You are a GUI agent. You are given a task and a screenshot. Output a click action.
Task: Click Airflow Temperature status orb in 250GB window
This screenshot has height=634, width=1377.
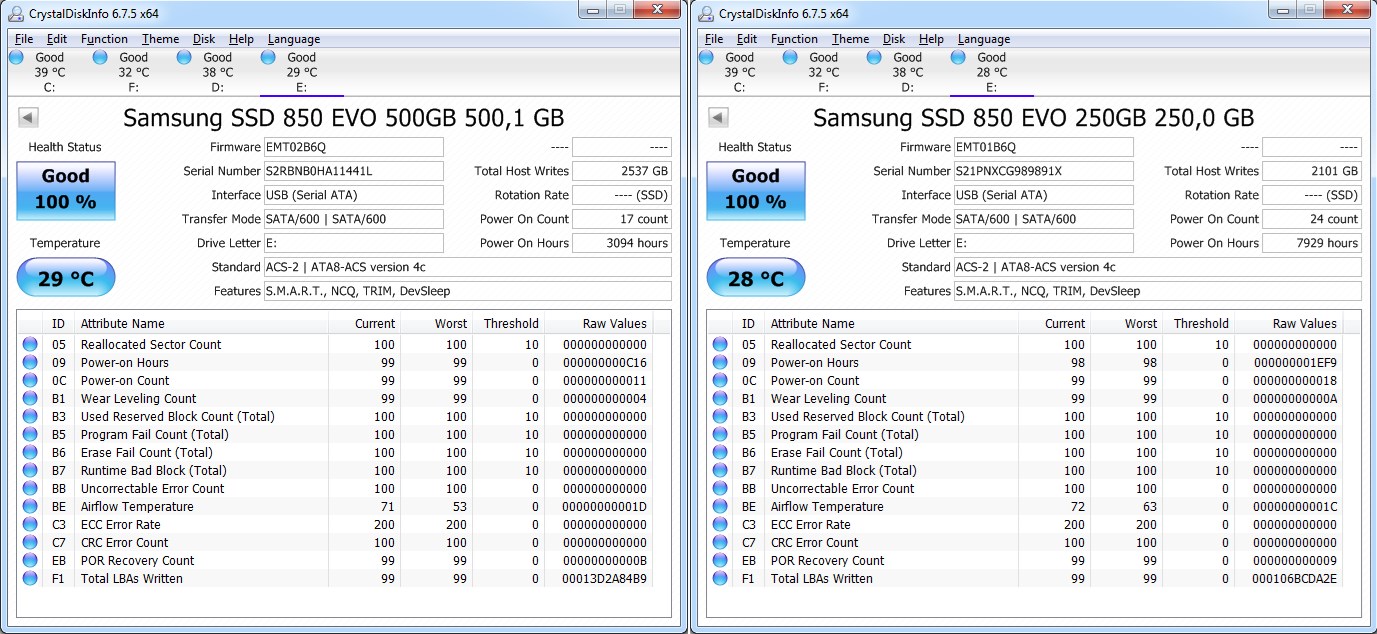click(x=720, y=507)
